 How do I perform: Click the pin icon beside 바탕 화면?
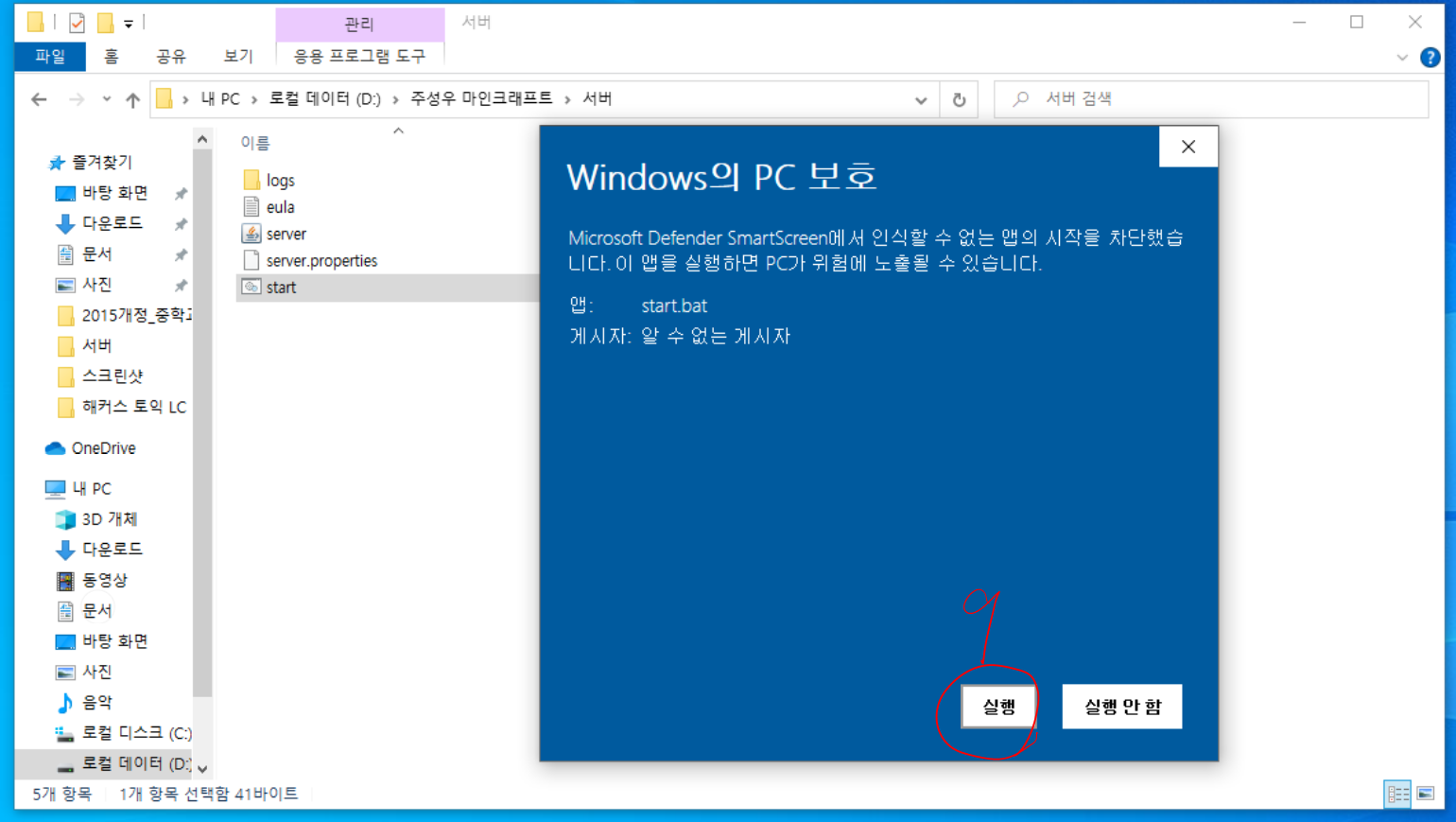click(181, 194)
